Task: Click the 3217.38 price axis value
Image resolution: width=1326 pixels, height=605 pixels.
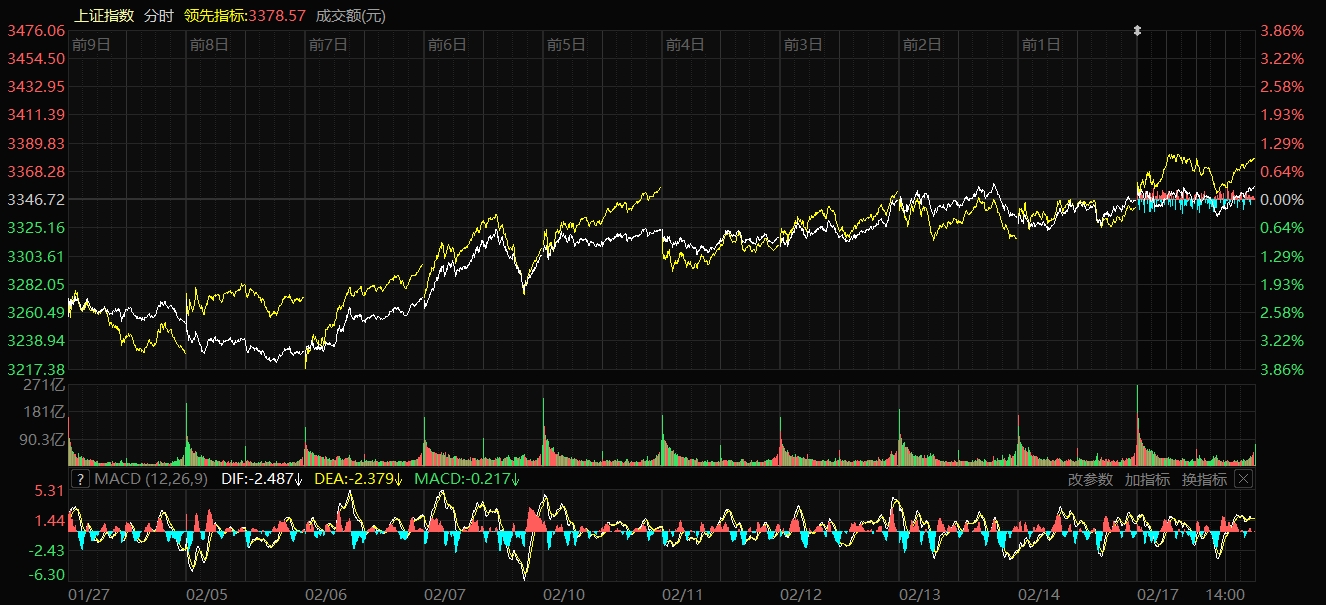Action: pyautogui.click(x=36, y=369)
